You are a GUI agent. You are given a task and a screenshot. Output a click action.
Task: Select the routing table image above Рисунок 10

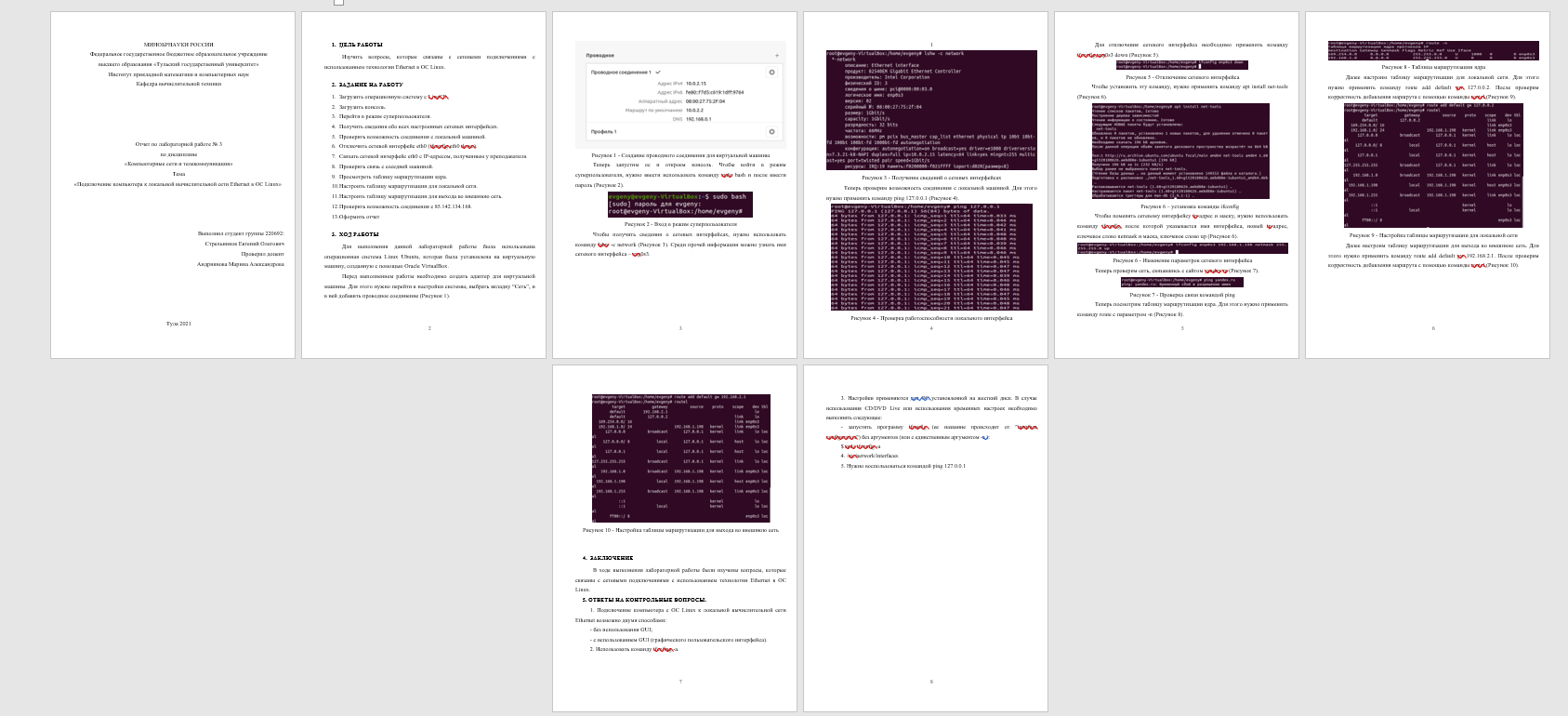click(680, 457)
